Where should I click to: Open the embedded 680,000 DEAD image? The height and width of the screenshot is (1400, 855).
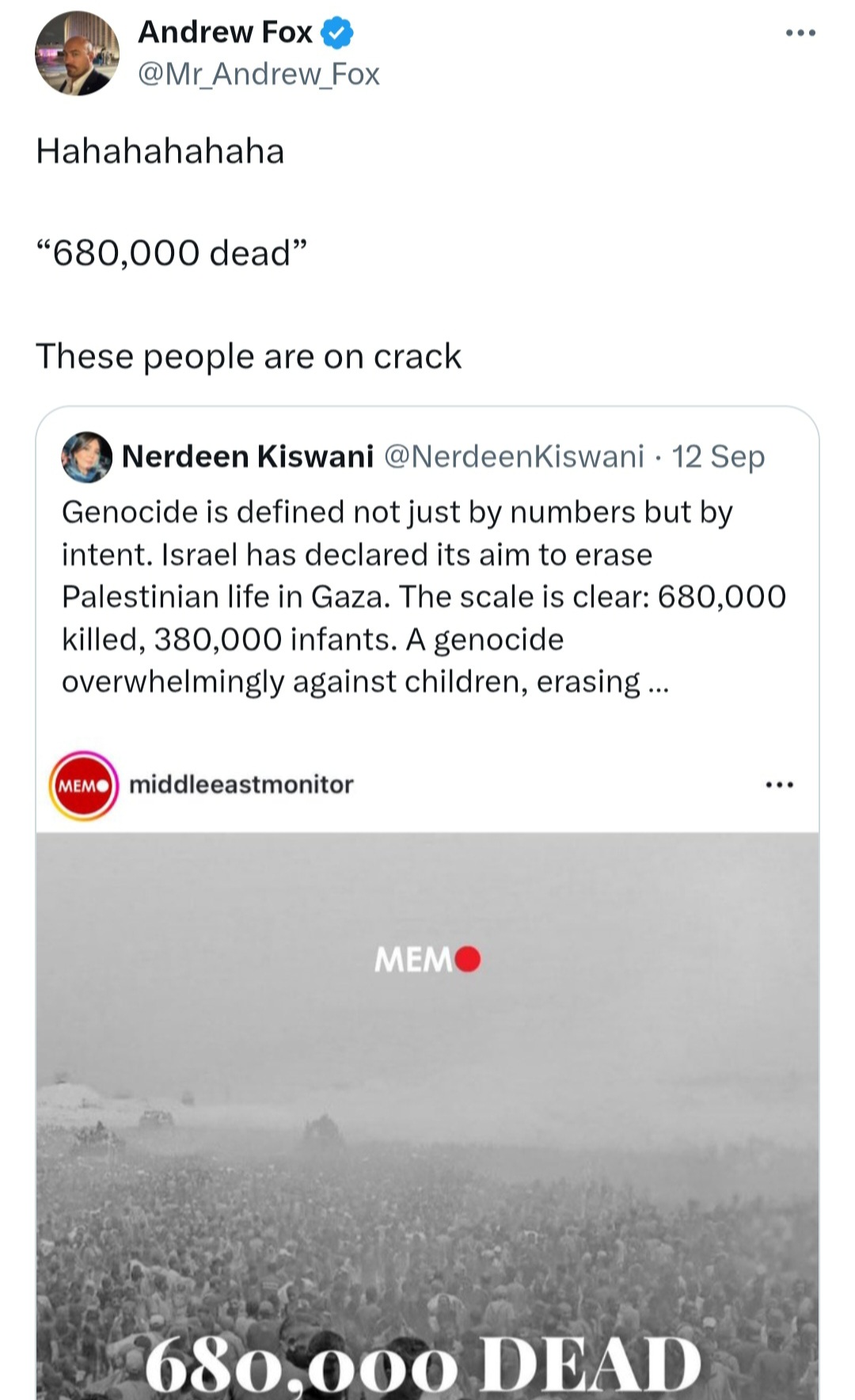click(x=427, y=1117)
